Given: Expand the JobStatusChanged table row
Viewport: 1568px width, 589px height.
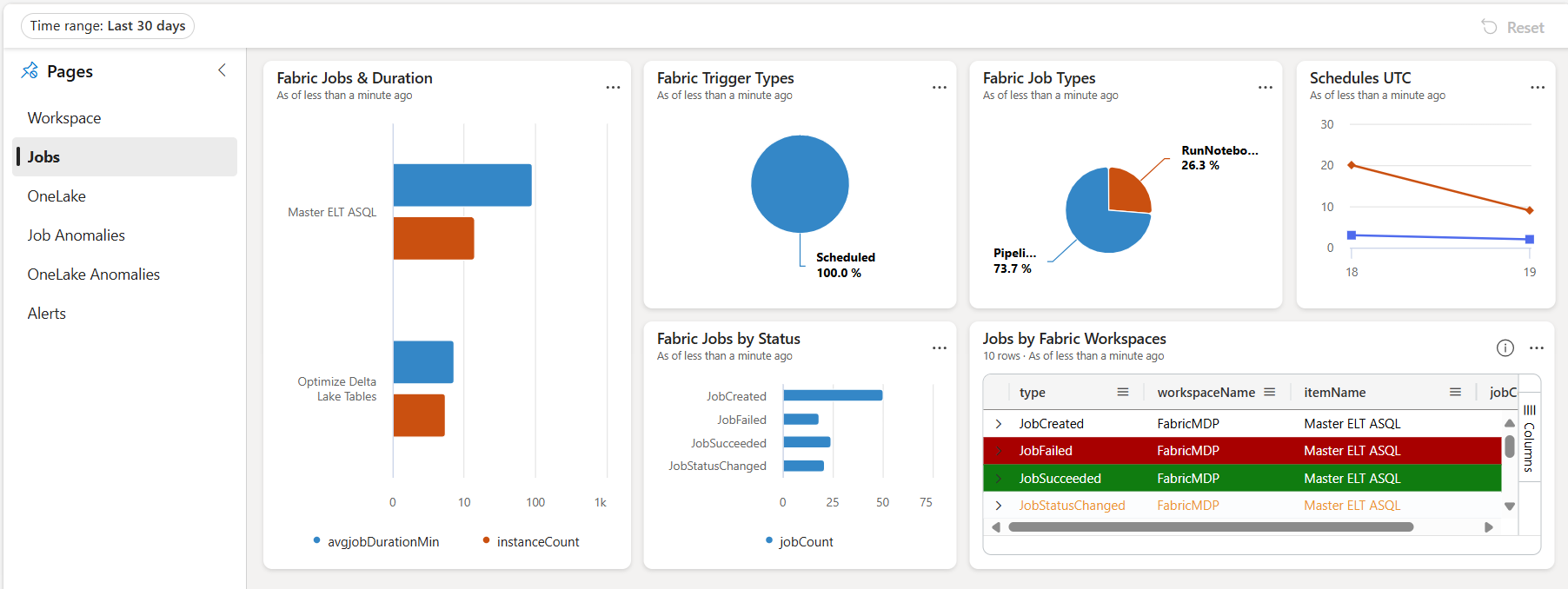Looking at the screenshot, I should (x=999, y=506).
